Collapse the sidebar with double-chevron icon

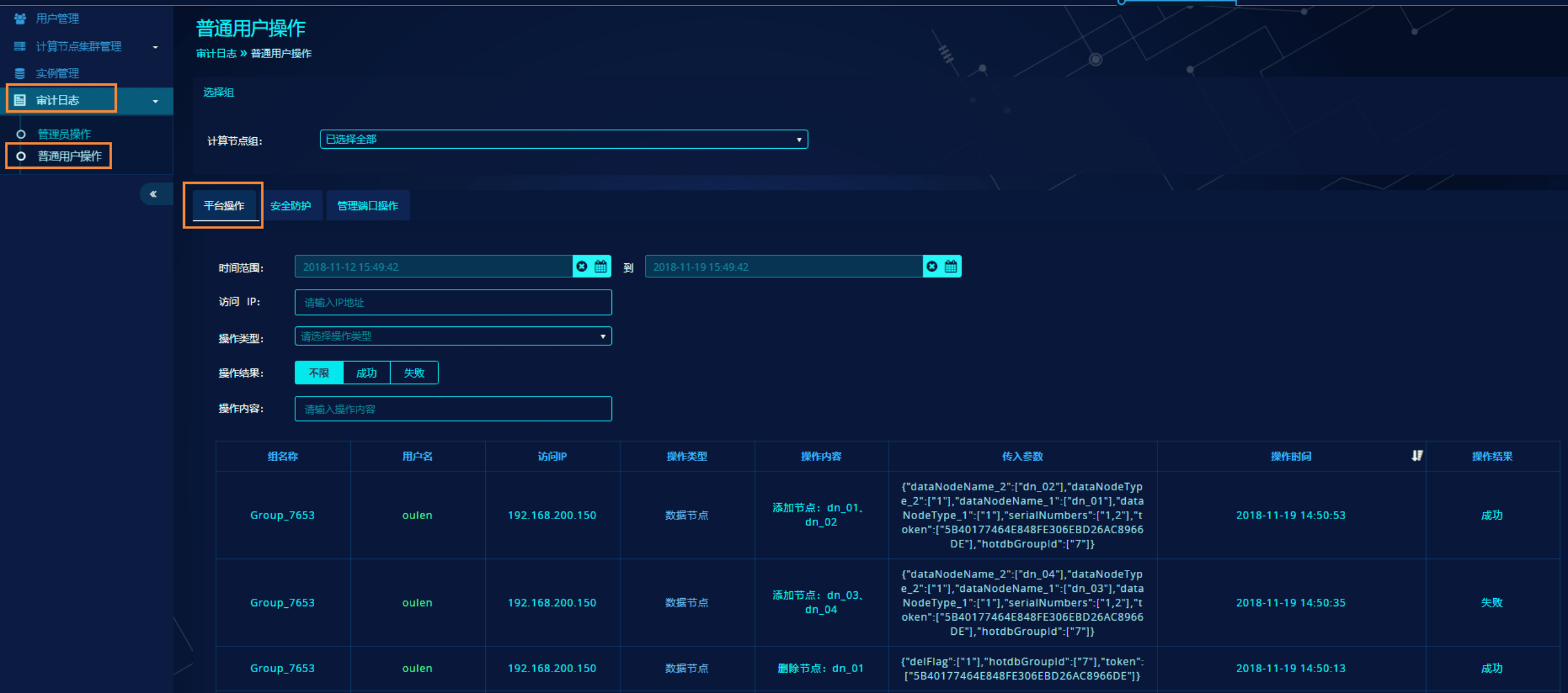[x=153, y=194]
